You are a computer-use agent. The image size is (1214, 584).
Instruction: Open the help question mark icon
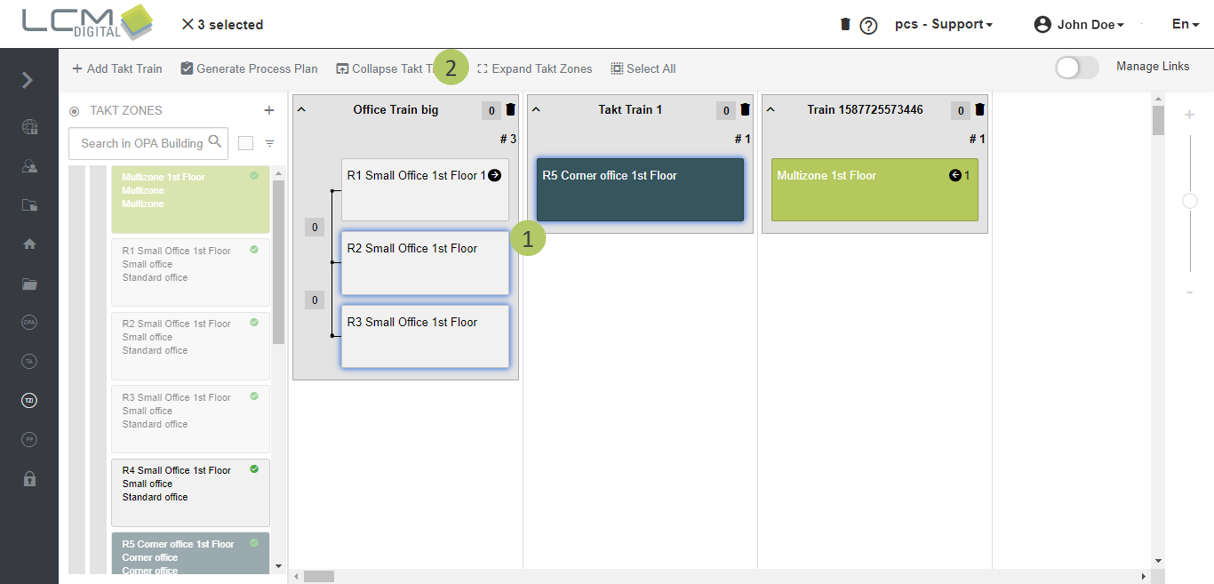[869, 26]
